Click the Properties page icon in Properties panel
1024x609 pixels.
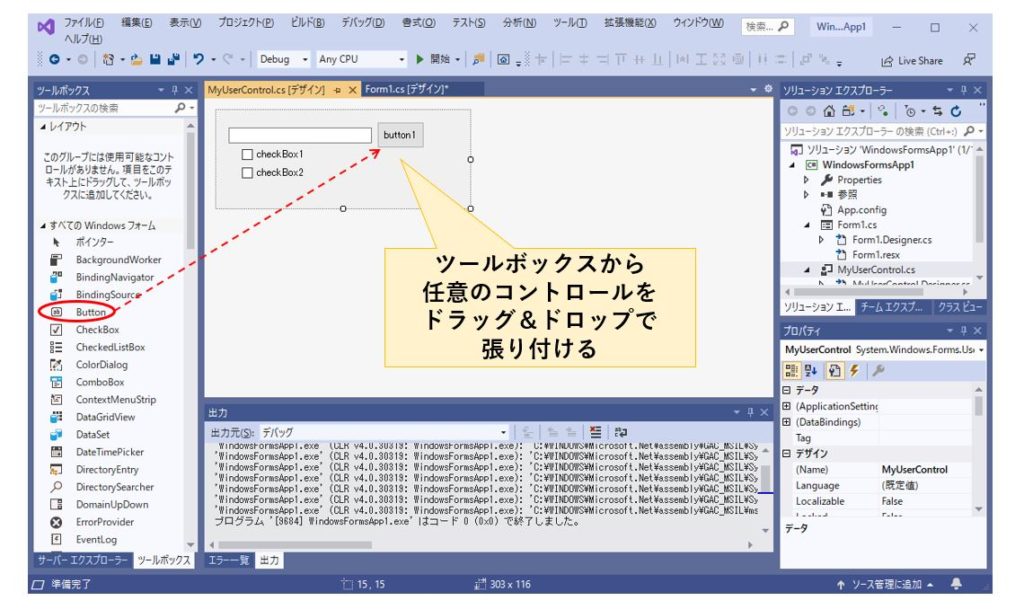point(834,371)
